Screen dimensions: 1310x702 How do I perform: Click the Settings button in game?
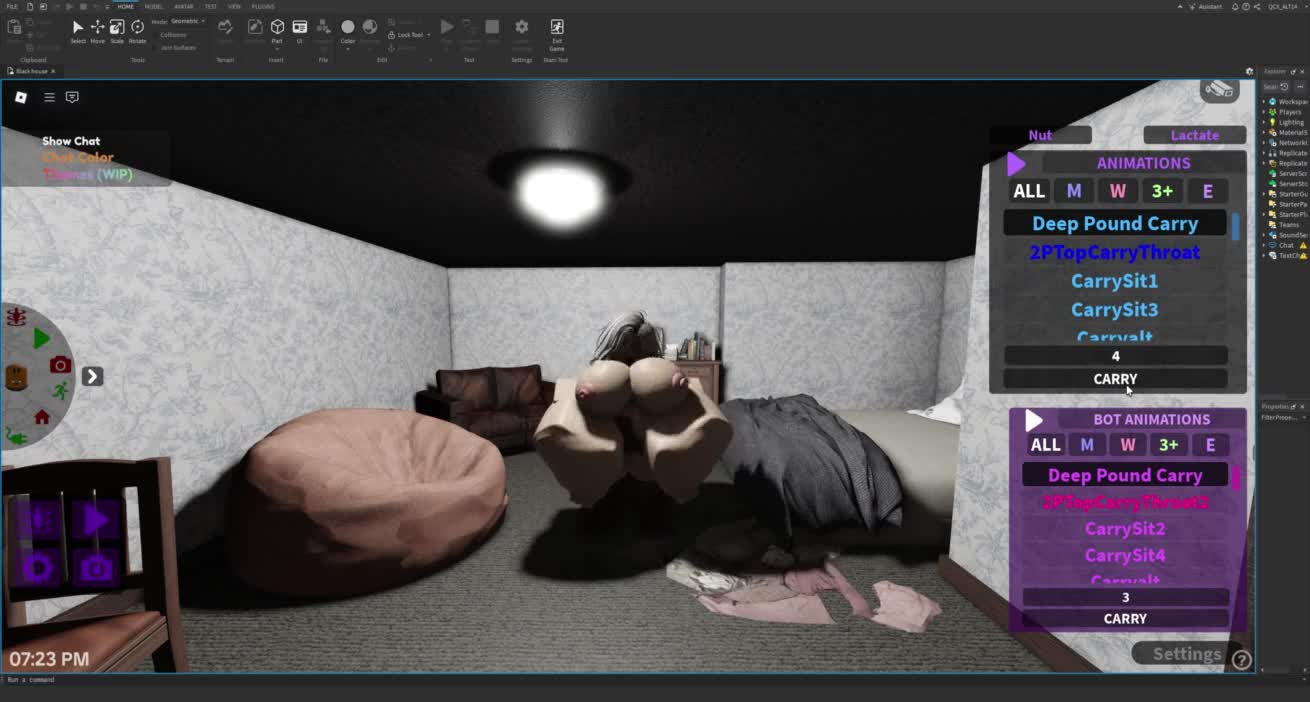click(x=1186, y=654)
